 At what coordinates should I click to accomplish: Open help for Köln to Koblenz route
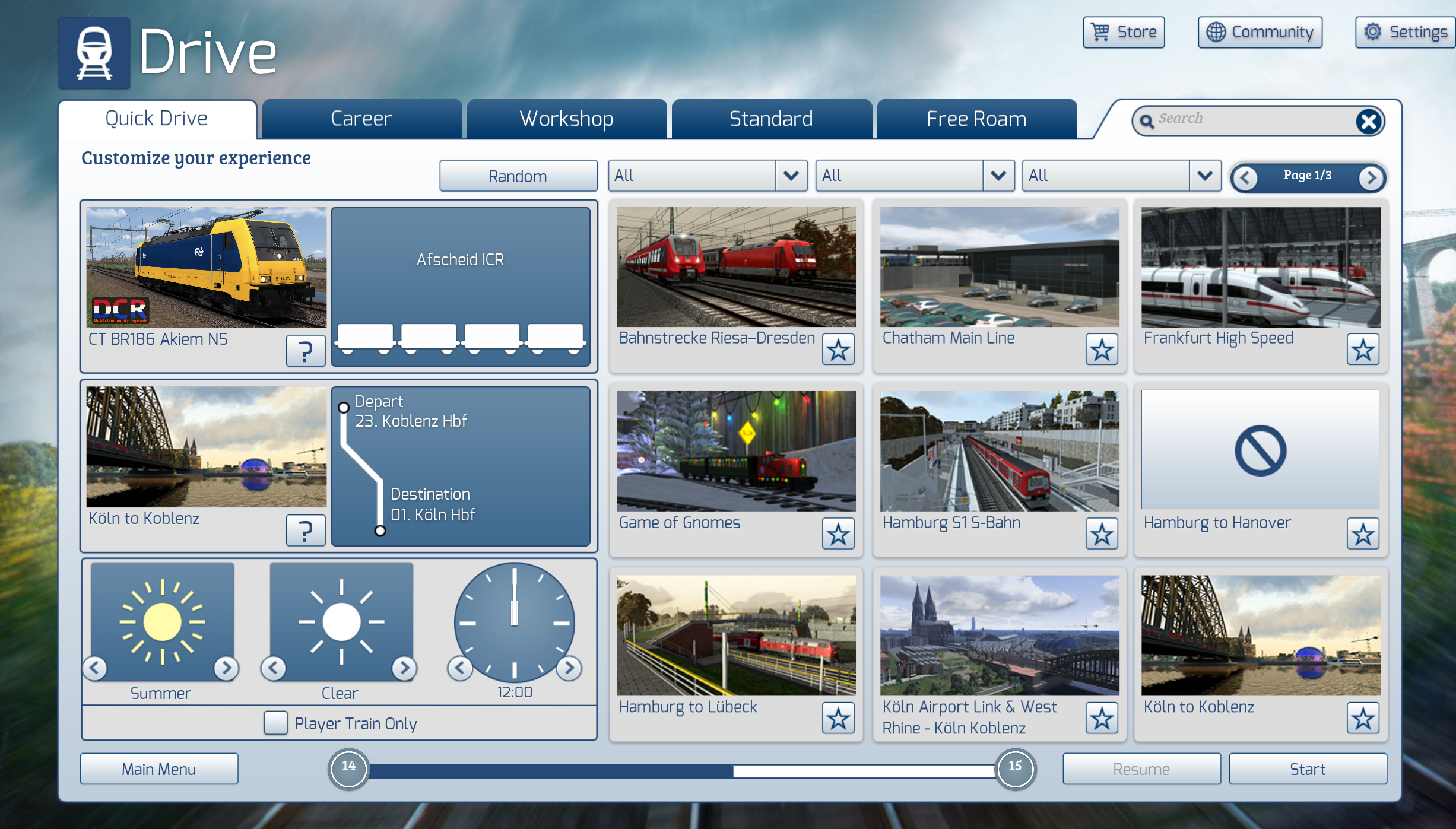[x=306, y=530]
